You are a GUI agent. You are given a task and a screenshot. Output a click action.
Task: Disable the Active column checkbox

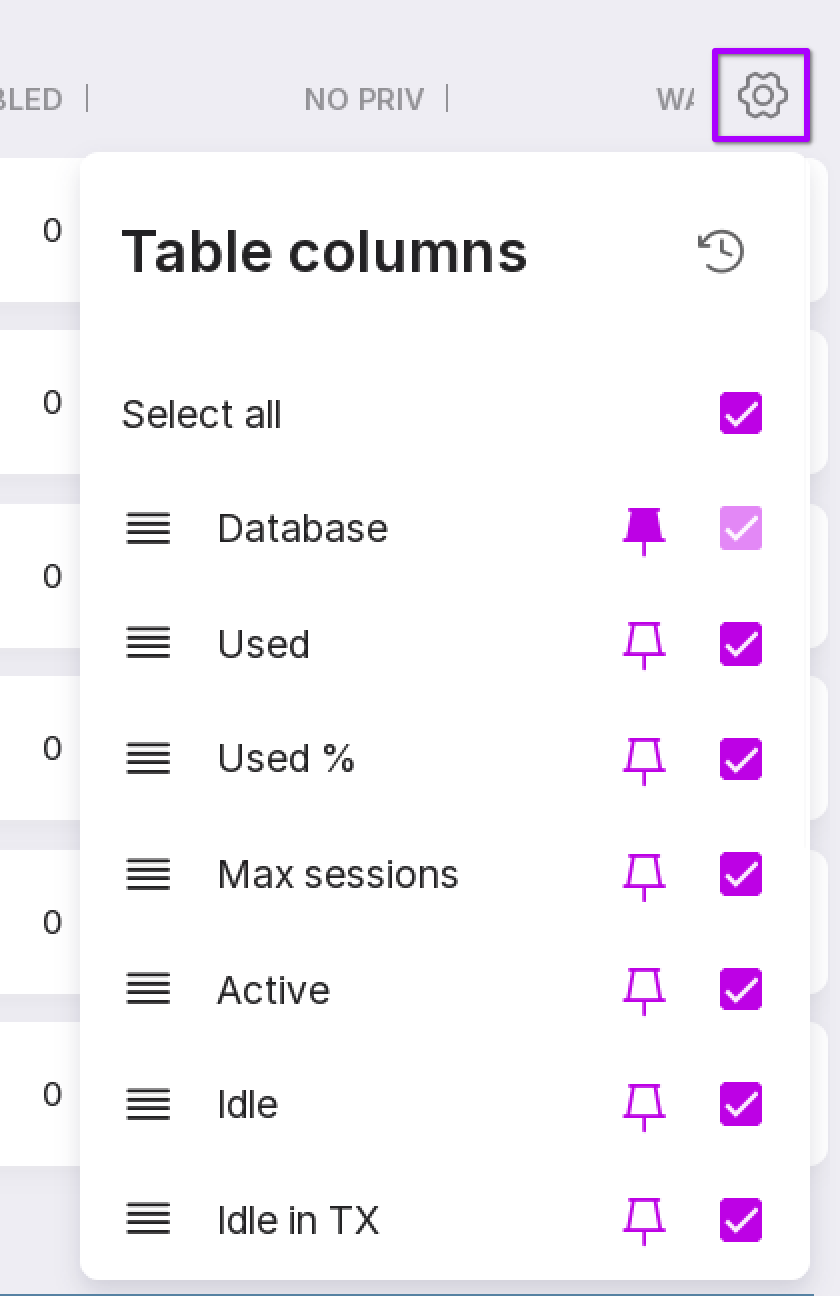tap(741, 990)
